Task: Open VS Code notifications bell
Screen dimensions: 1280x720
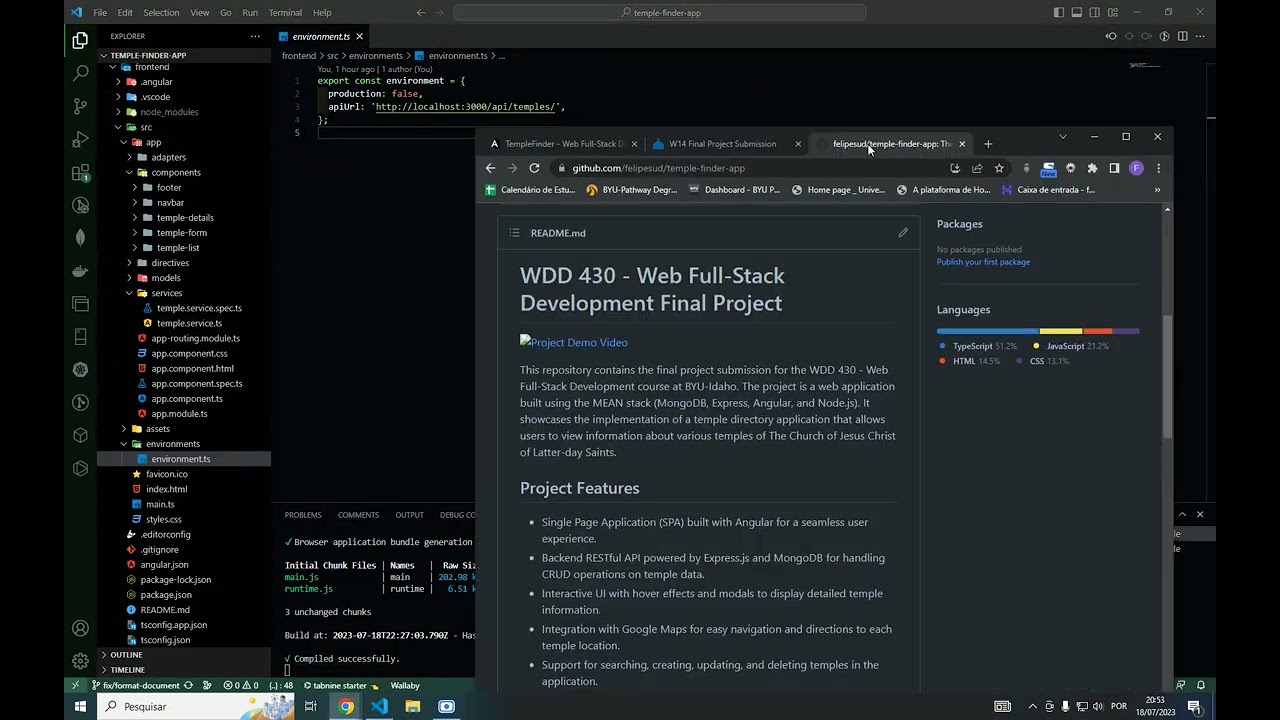Action: pos(1201,685)
